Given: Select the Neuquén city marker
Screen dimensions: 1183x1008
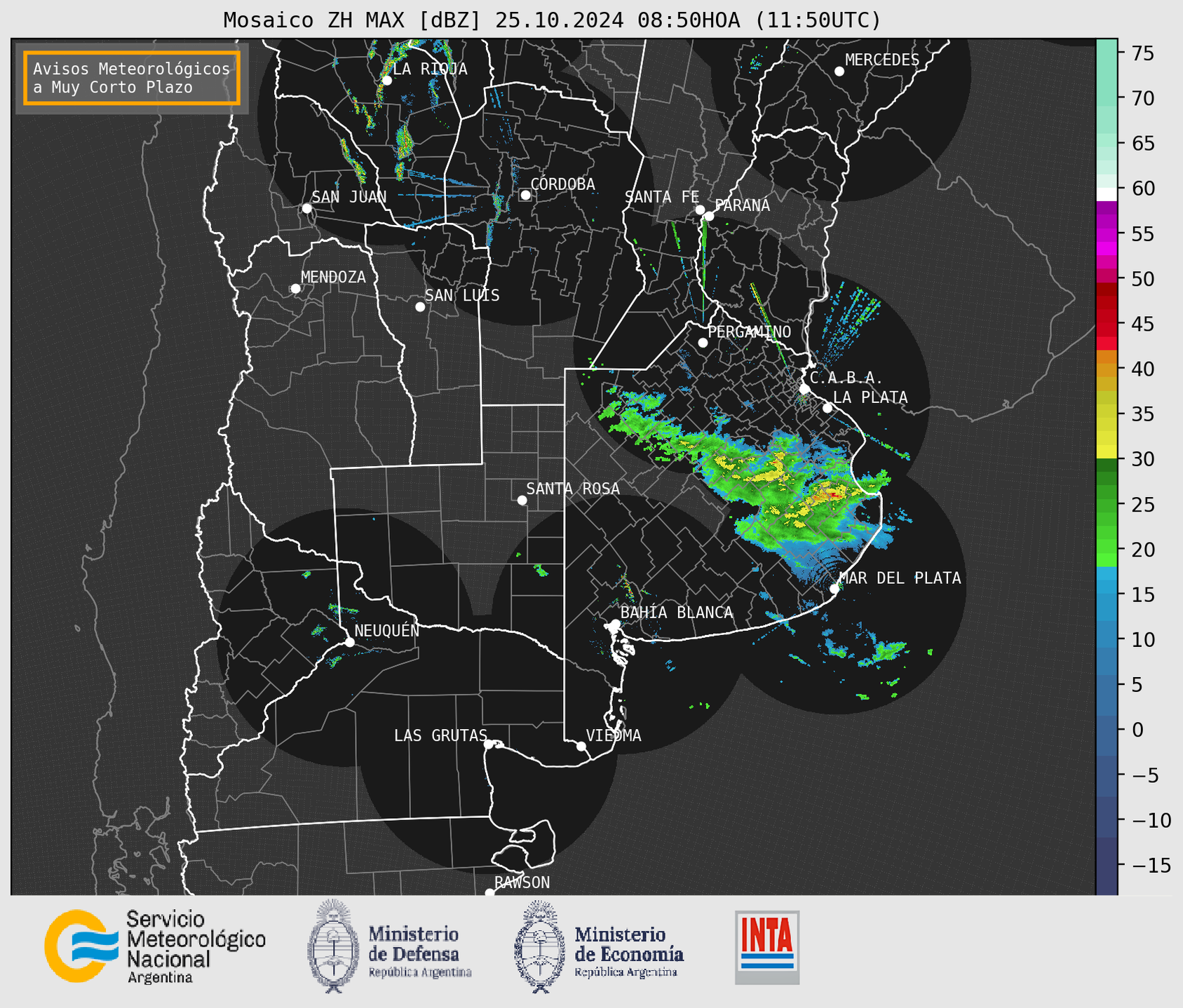Looking at the screenshot, I should tap(349, 642).
